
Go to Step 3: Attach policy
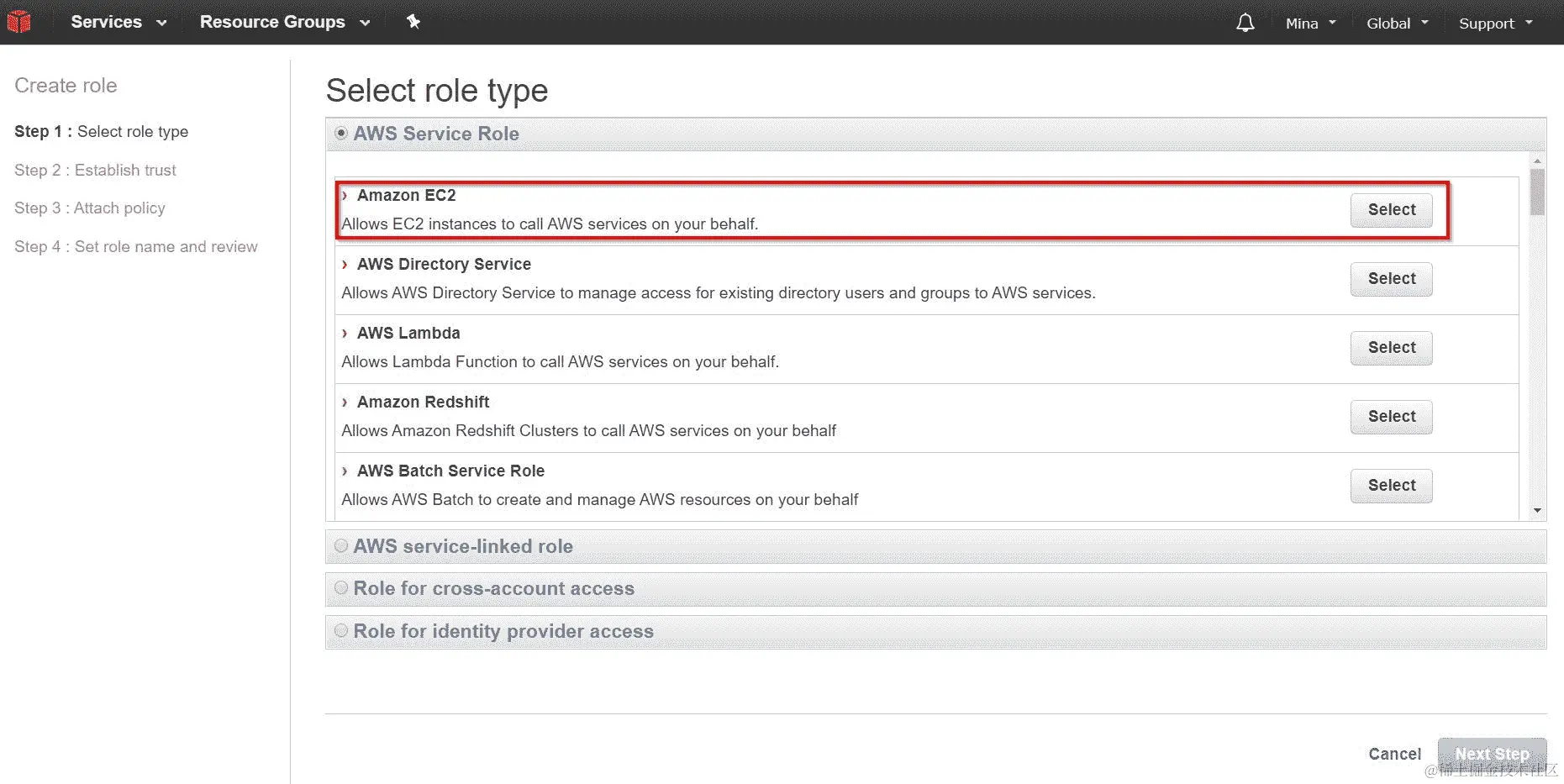pyautogui.click(x=90, y=208)
